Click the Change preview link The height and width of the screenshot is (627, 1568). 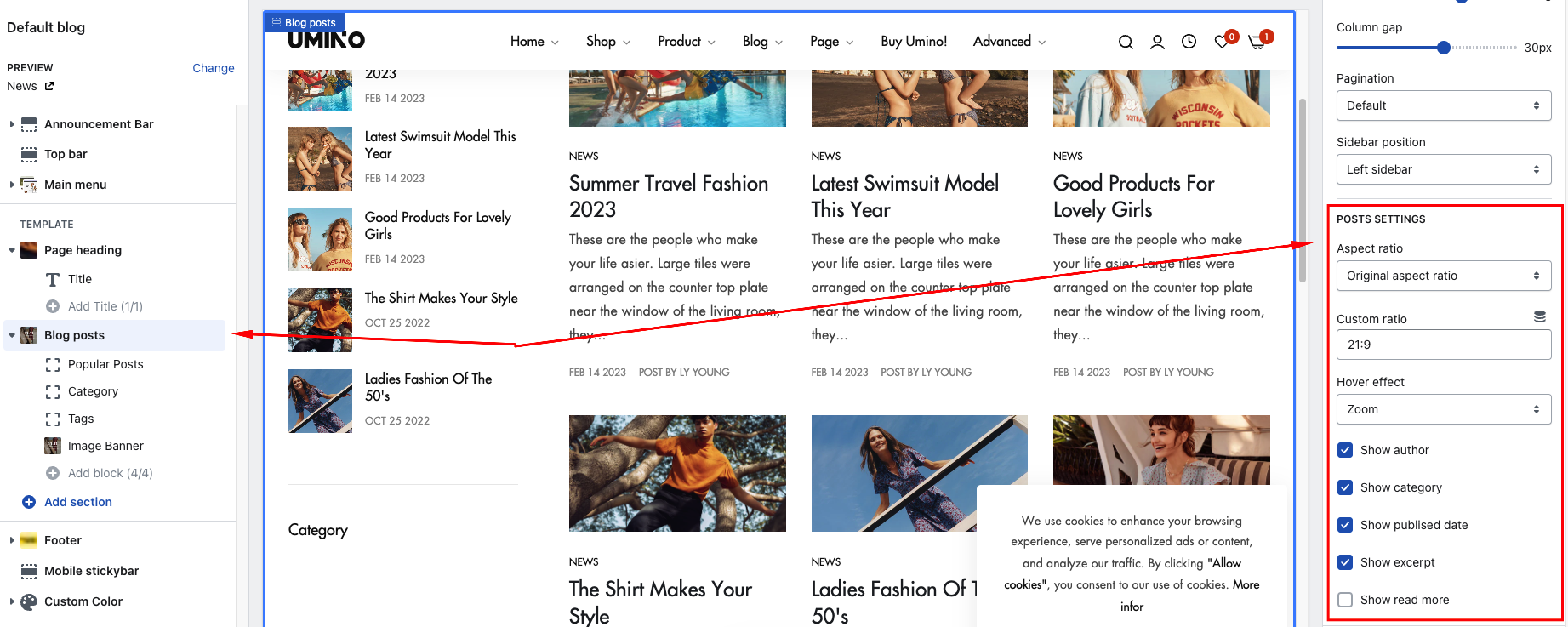(213, 68)
